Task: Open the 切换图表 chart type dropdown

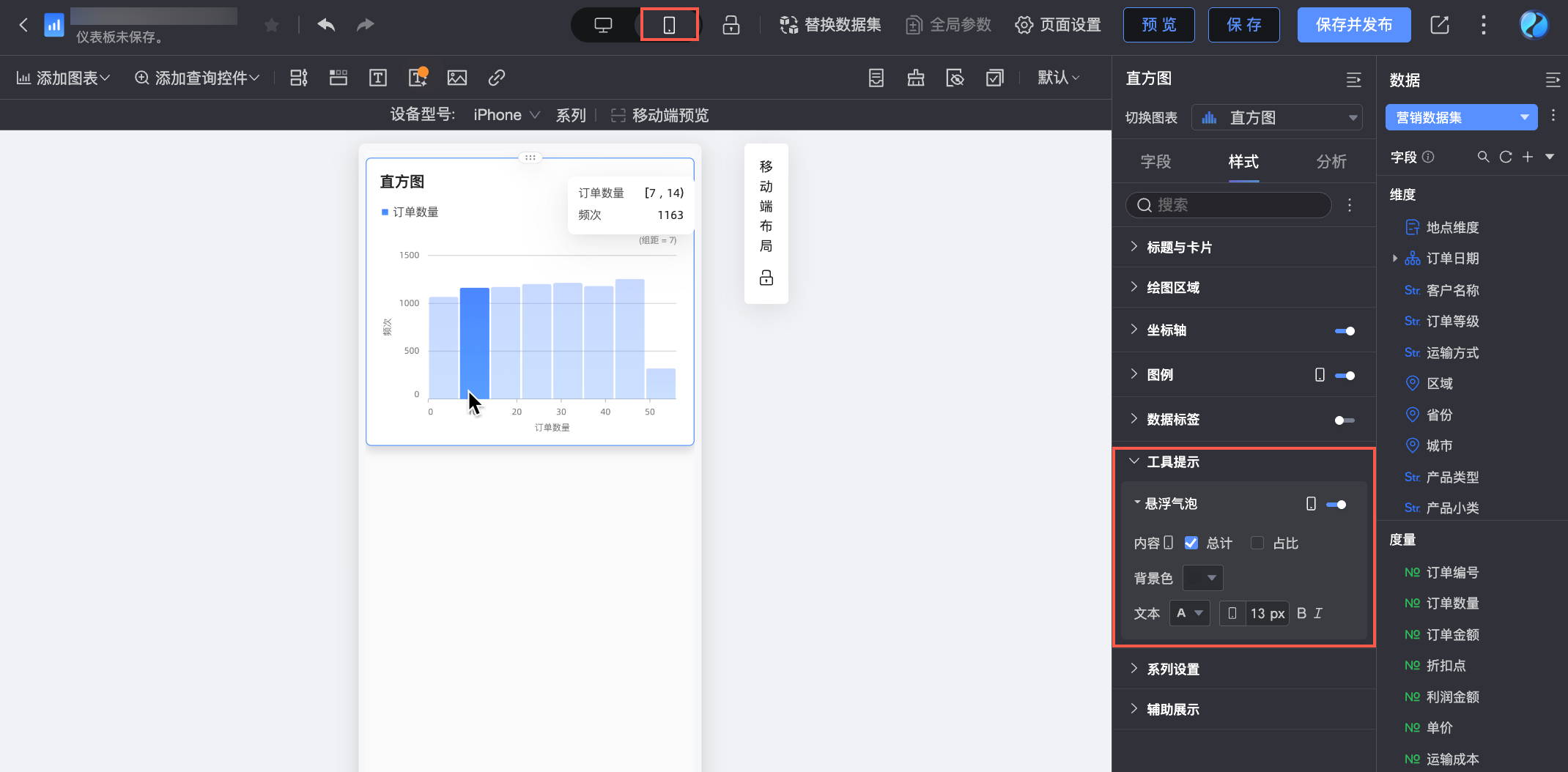Action: [x=1277, y=117]
